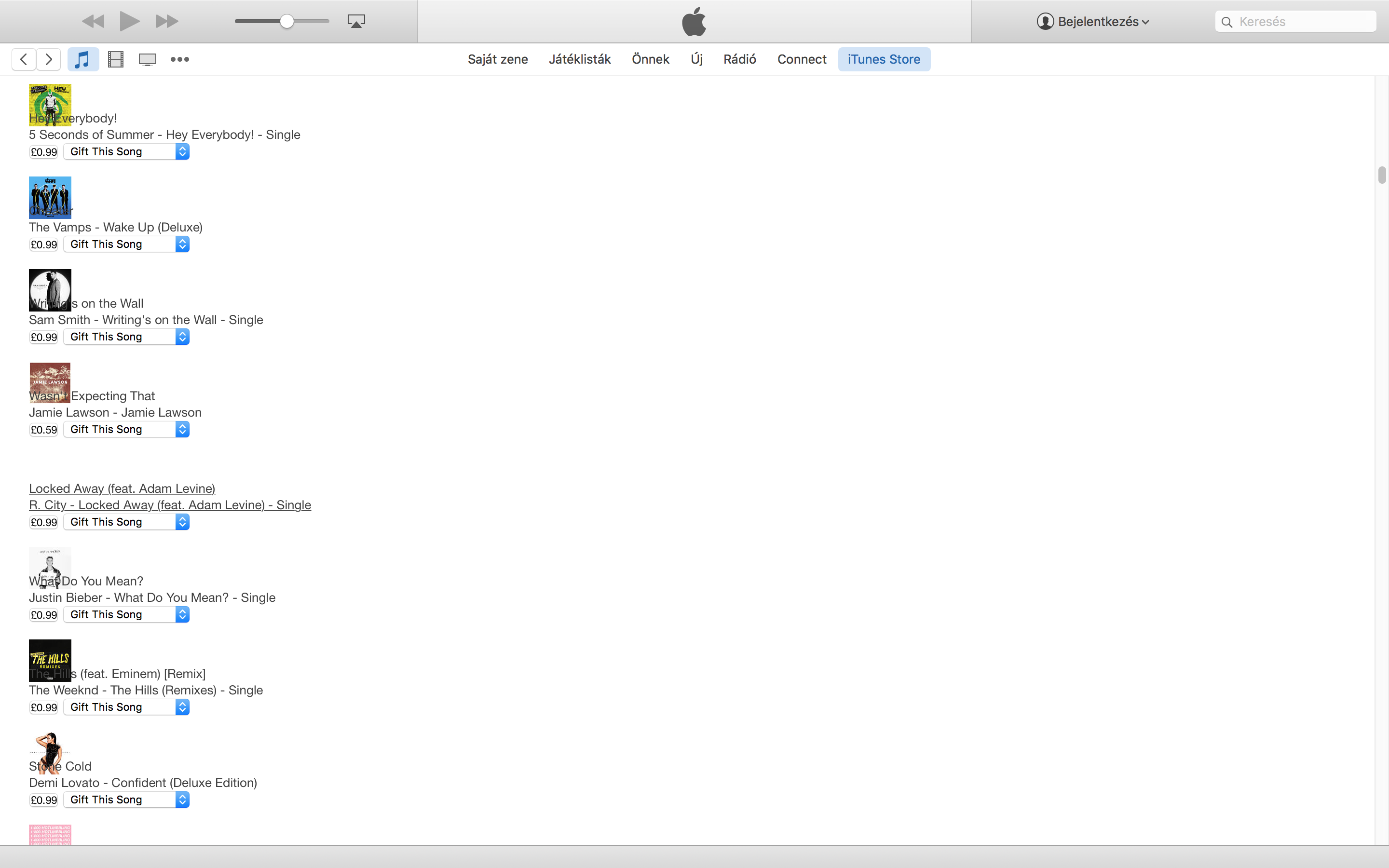Open the Locked Away (feat. Adam Levine) link
Viewport: 1389px width, 868px height.
pyautogui.click(x=122, y=488)
